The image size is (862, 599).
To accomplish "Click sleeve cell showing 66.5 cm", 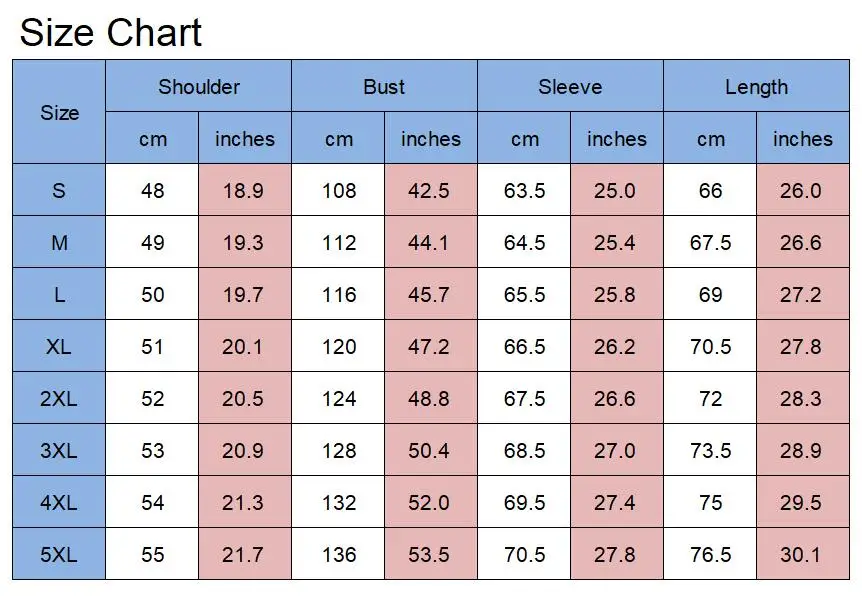I will point(524,346).
